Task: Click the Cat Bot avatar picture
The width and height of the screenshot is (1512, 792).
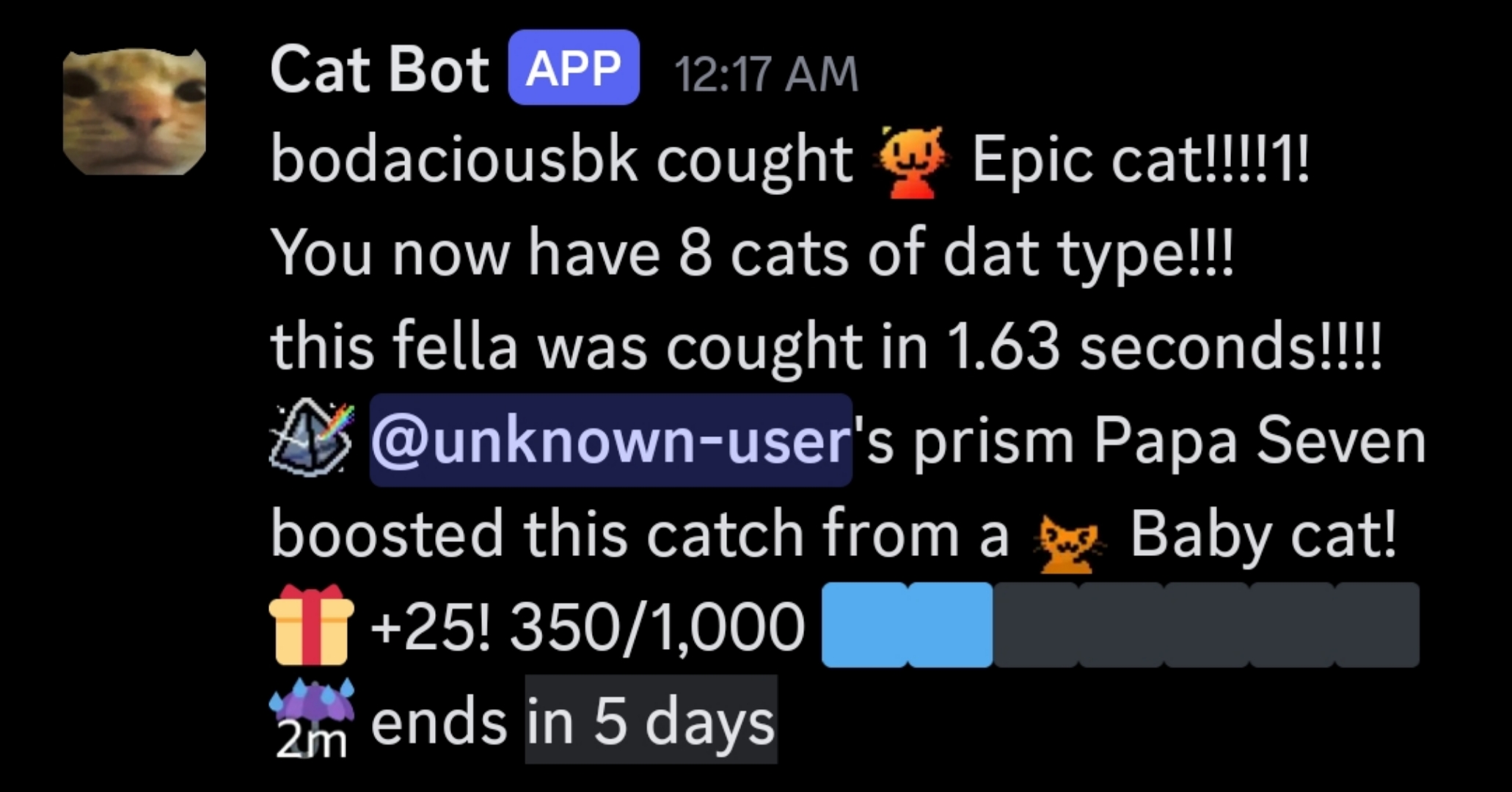Action: coord(134,111)
